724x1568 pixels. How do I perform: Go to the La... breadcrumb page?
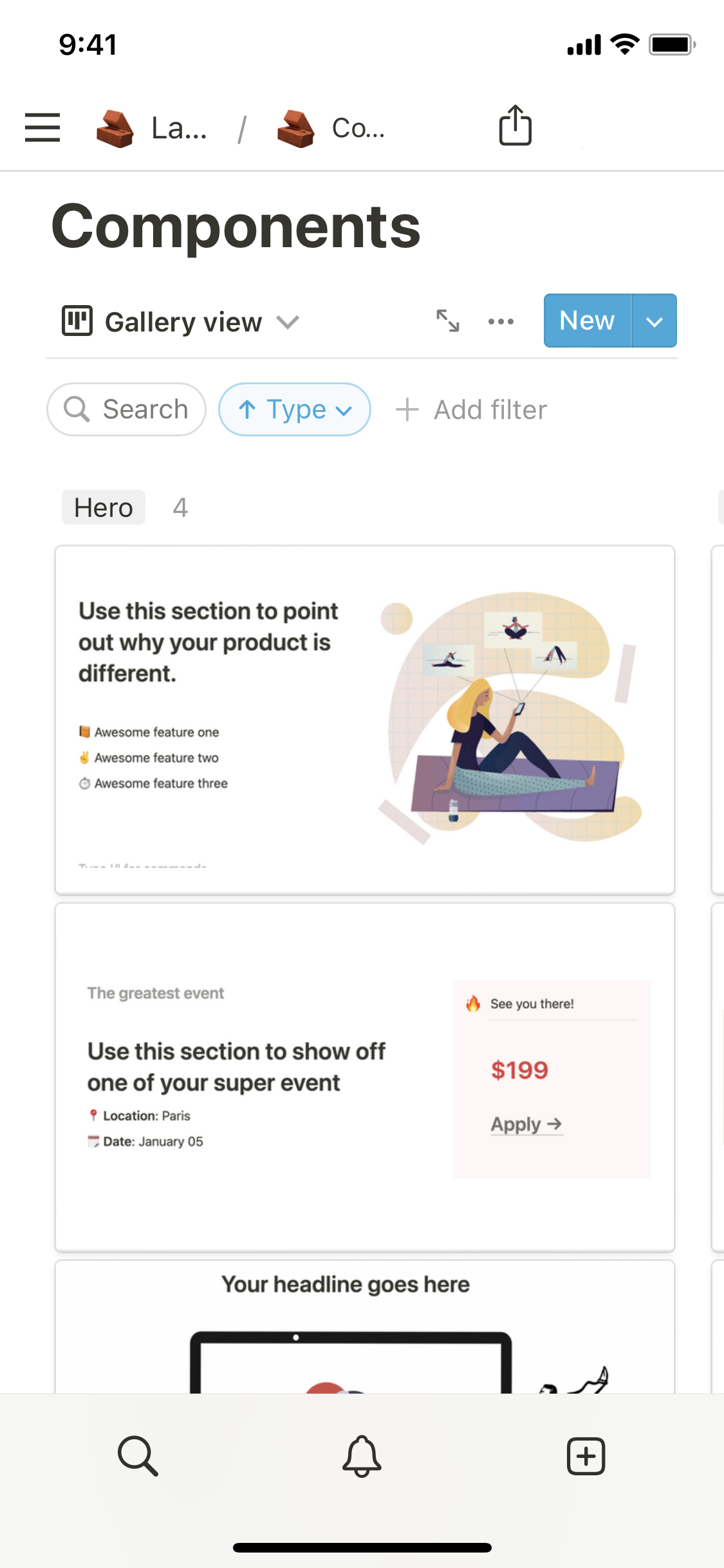pyautogui.click(x=153, y=128)
